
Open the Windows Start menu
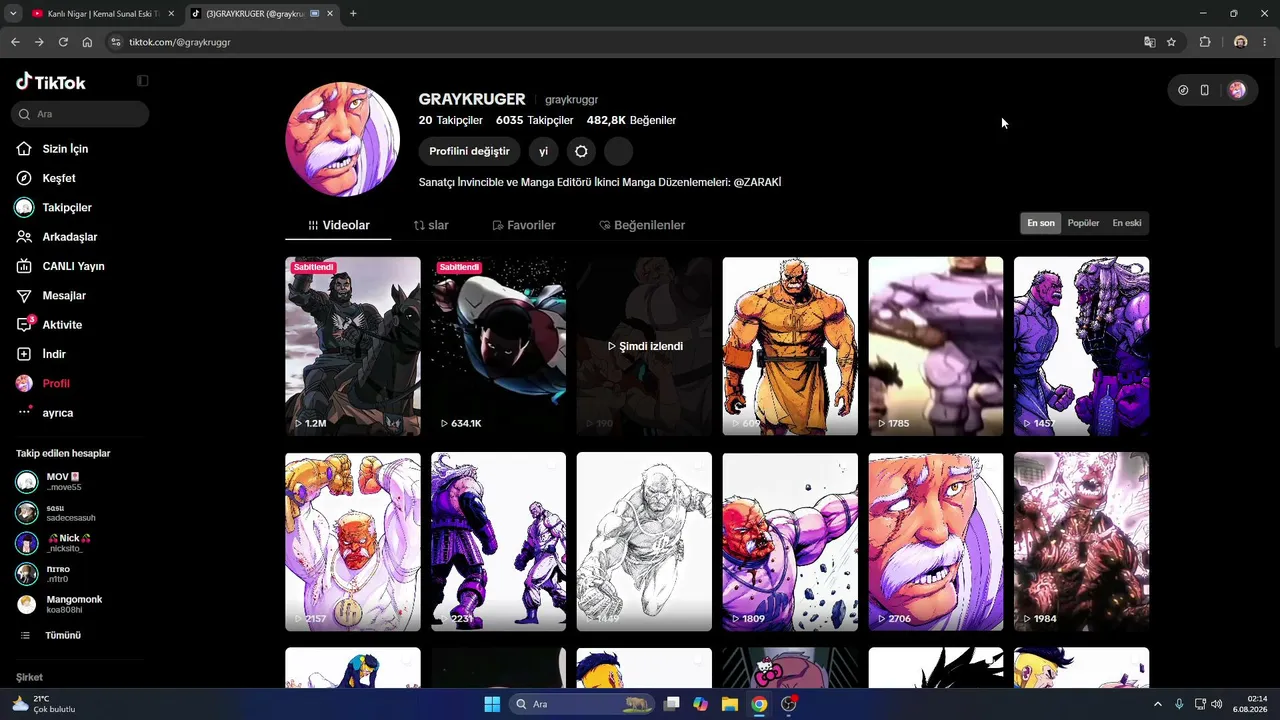492,704
